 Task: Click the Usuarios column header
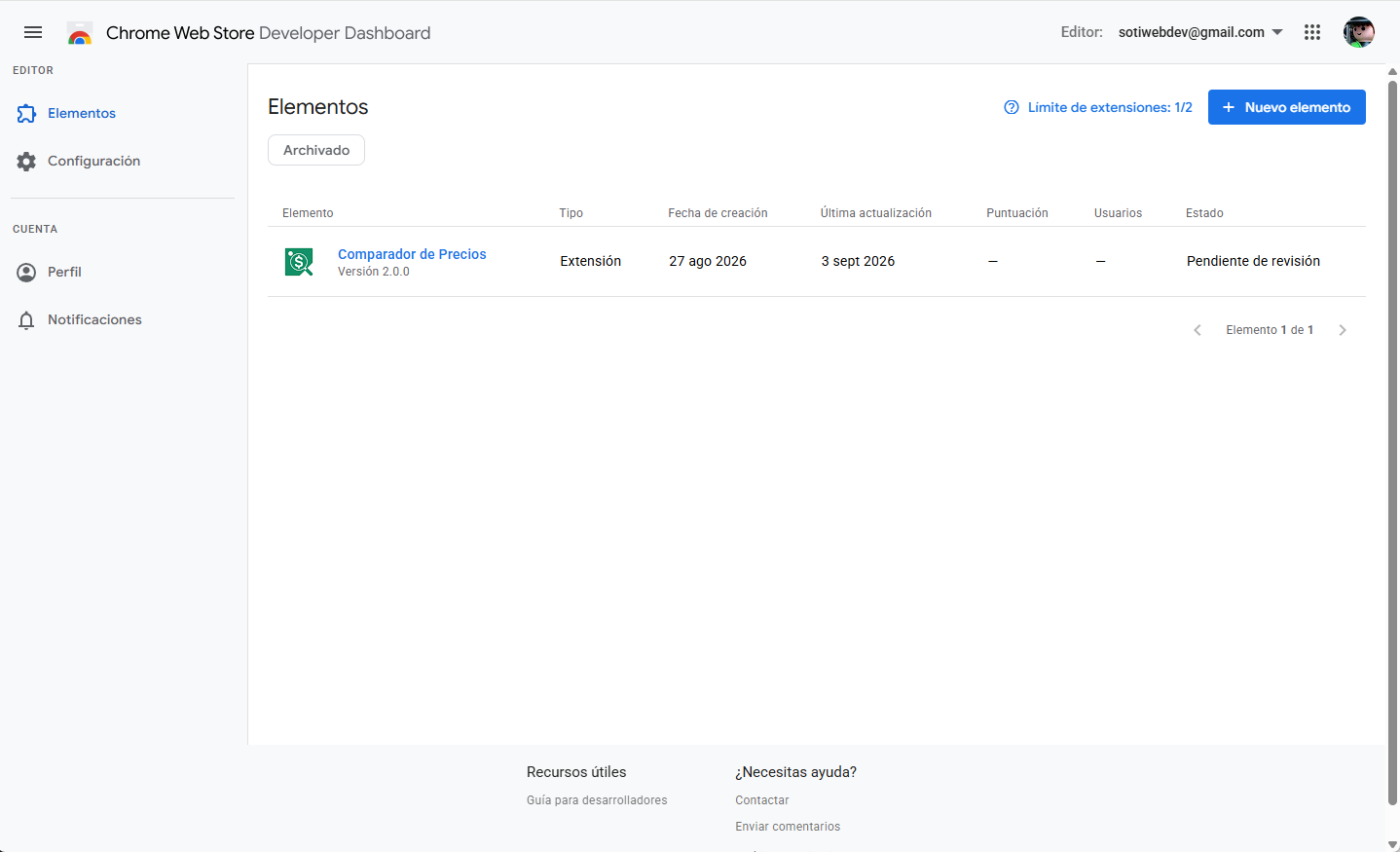pos(1118,213)
